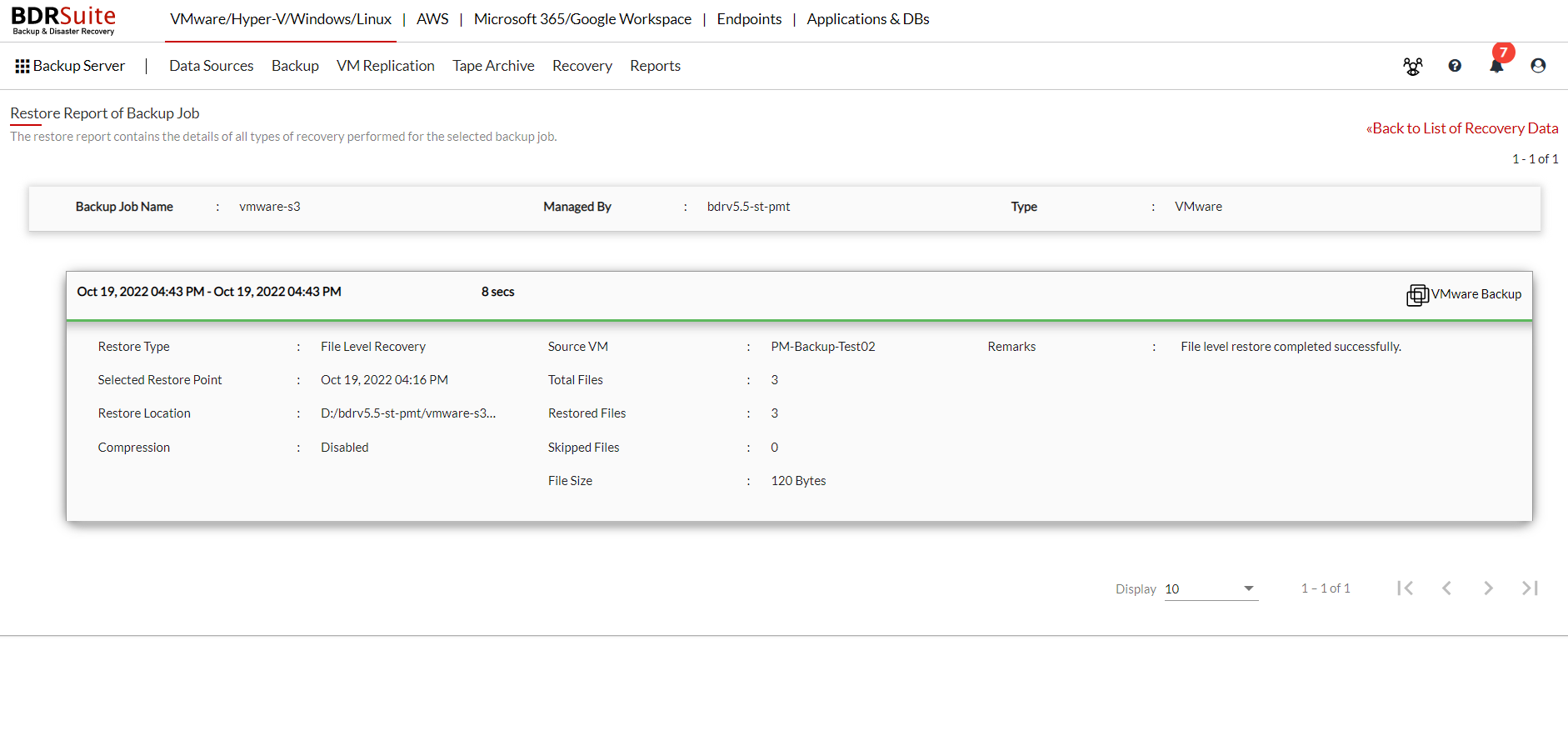Go to first page of results
The width and height of the screenshot is (1568, 756).
coord(1406,588)
